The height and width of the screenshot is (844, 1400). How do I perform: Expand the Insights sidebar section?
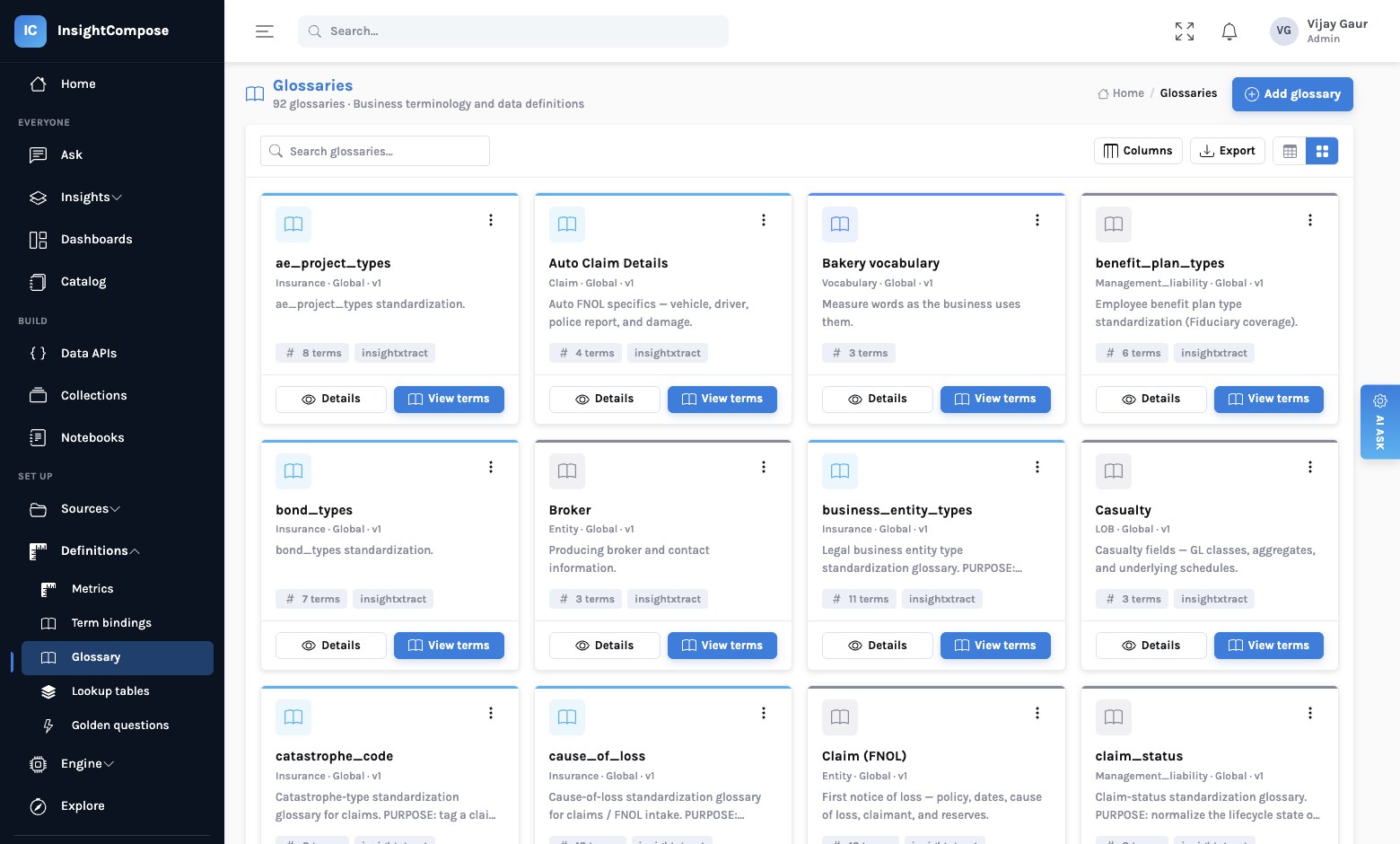(x=117, y=198)
